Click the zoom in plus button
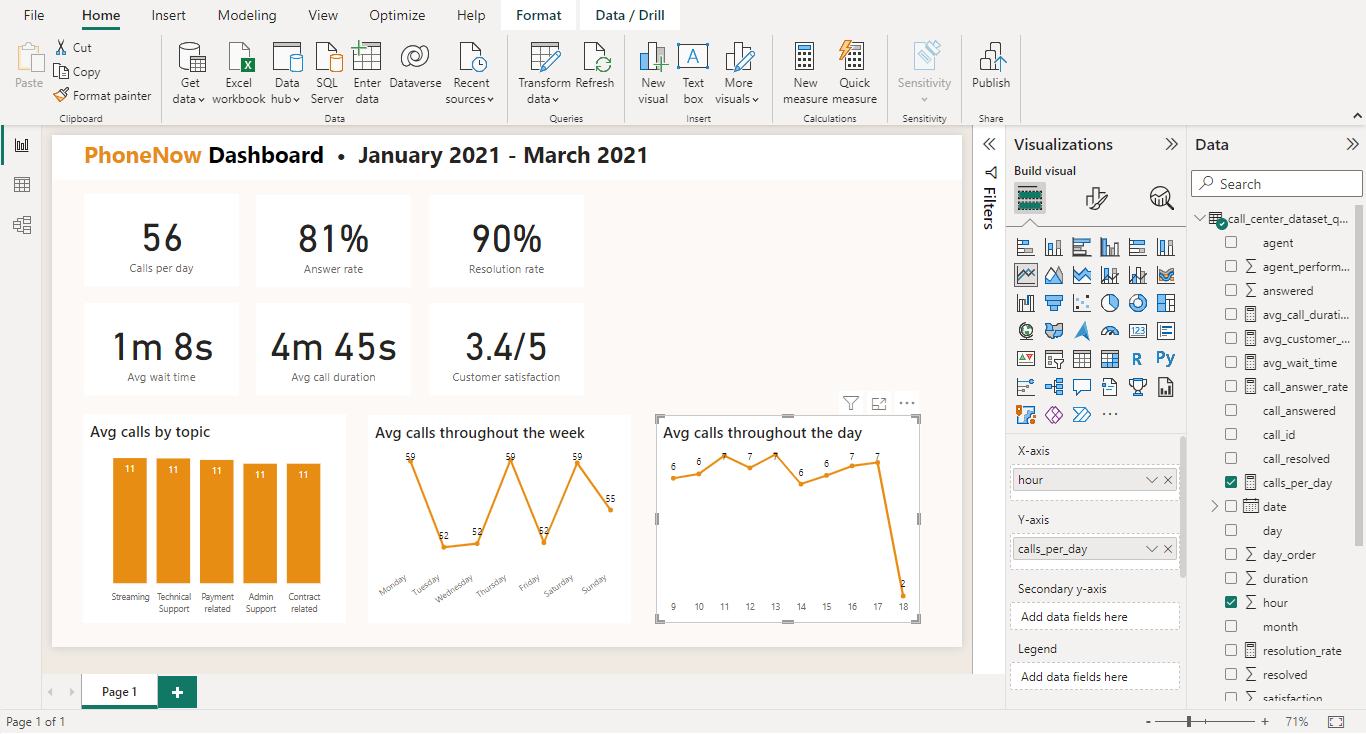This screenshot has width=1366, height=734. click(1265, 721)
